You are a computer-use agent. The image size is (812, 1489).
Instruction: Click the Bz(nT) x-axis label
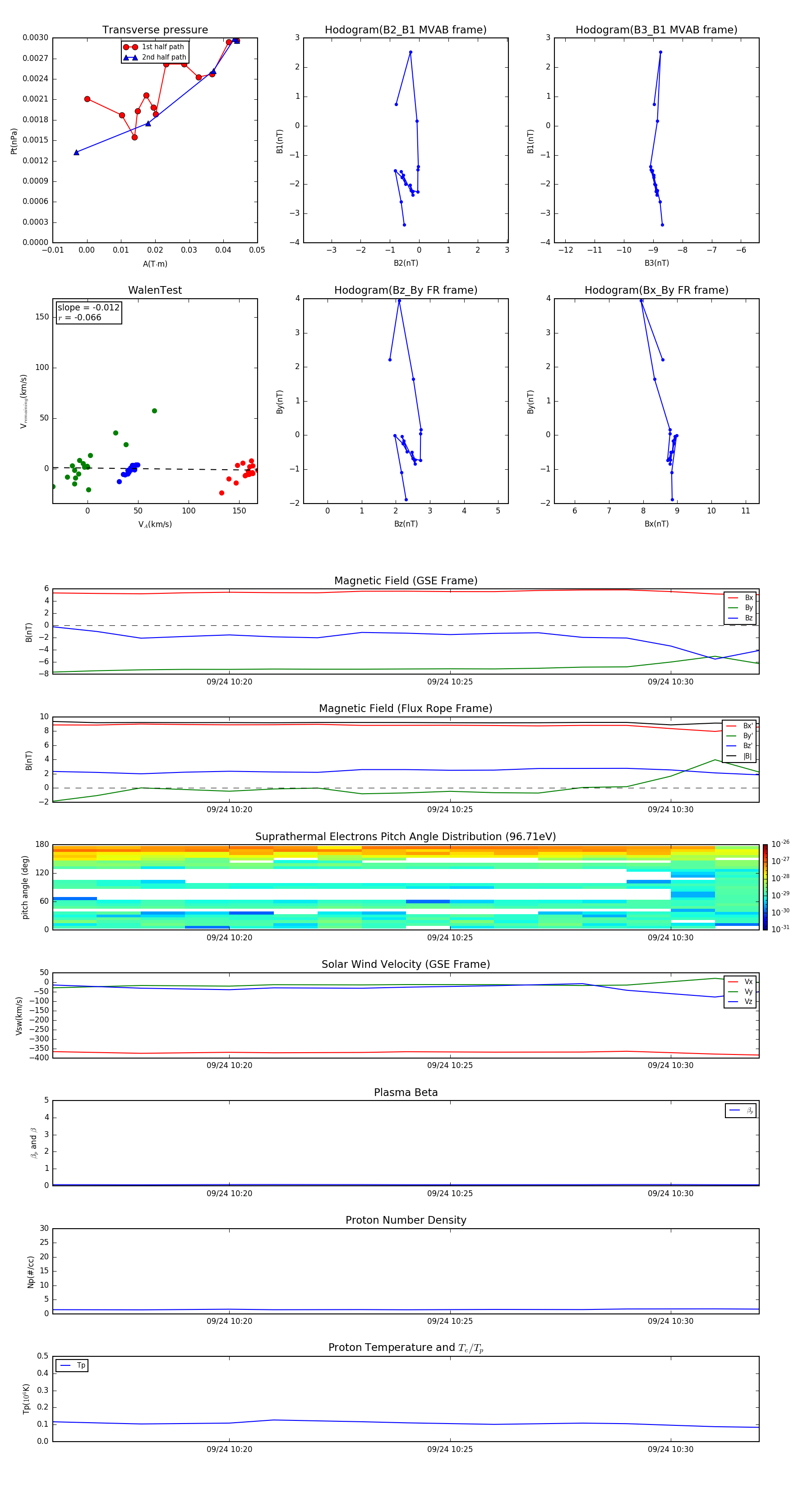pos(406,524)
